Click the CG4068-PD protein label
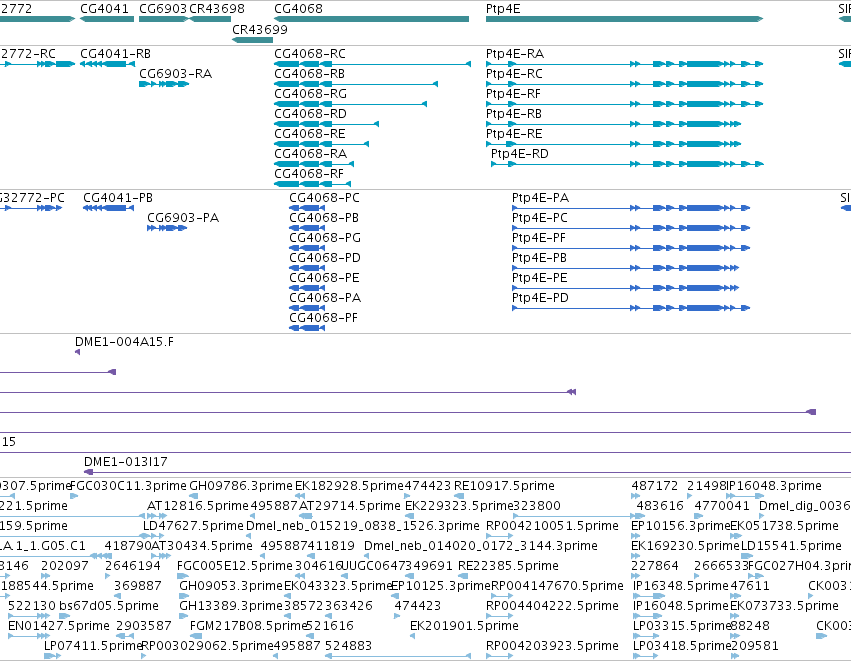This screenshot has height=661, width=851. (325, 258)
